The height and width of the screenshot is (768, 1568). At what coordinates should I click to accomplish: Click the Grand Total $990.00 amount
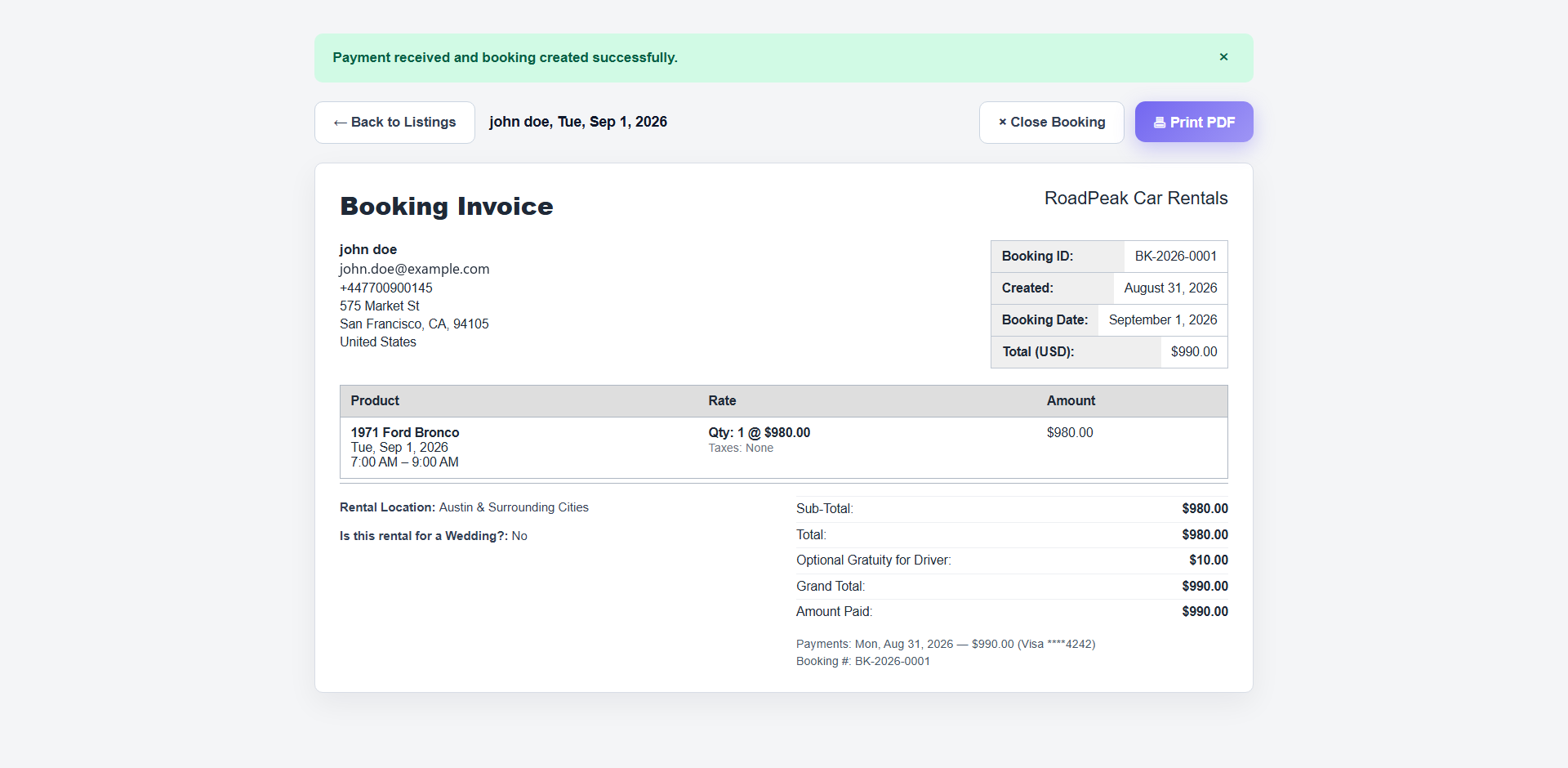click(1205, 587)
